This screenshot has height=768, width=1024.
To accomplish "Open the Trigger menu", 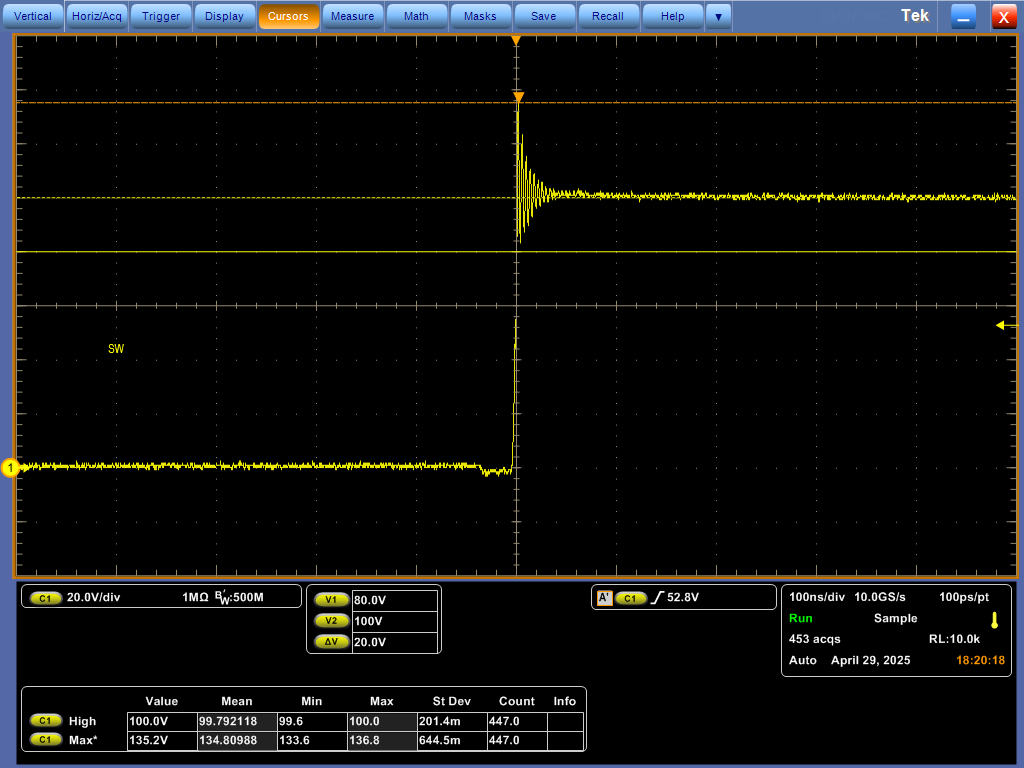I will coord(161,16).
